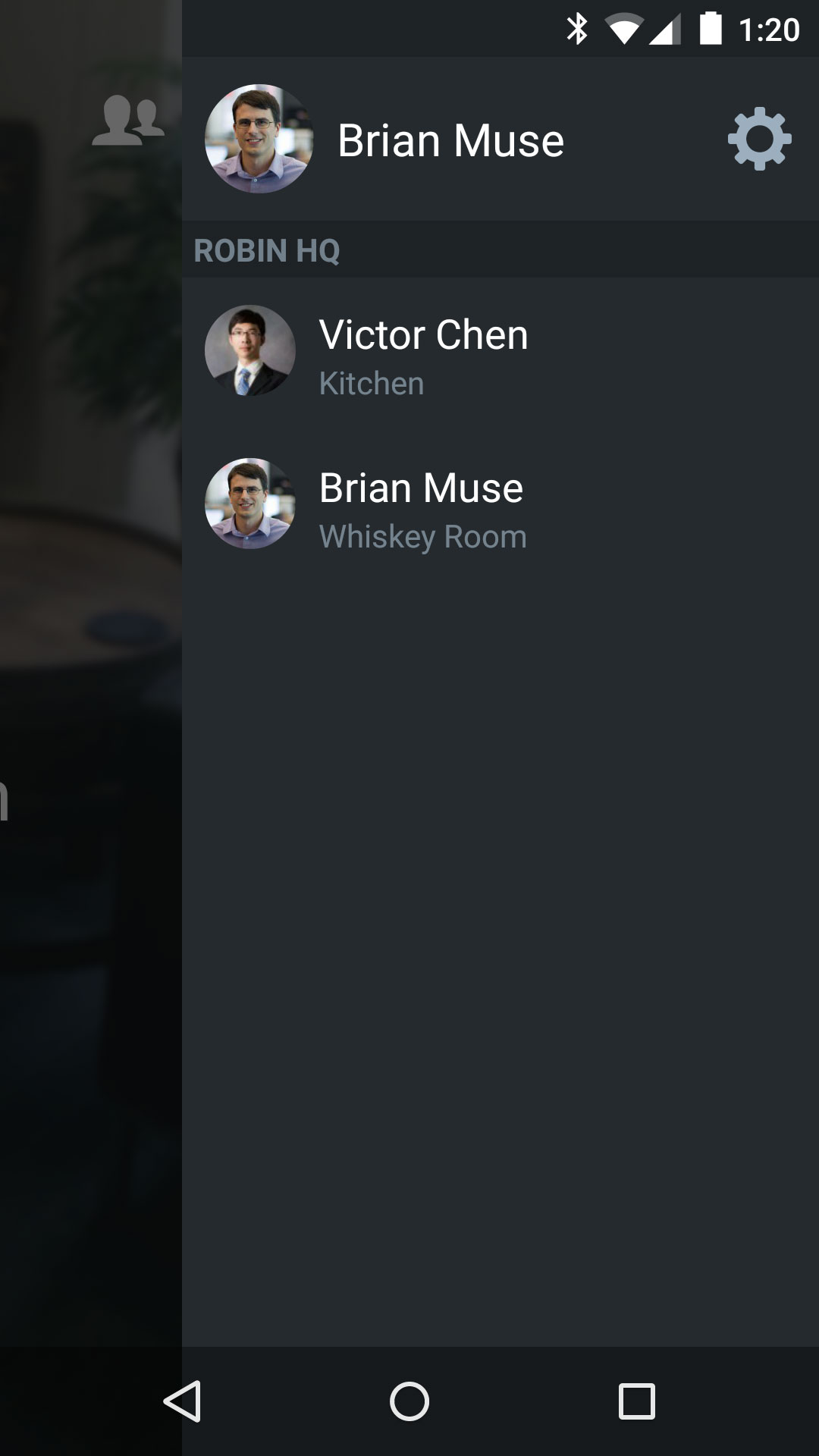Tap the battery status icon
Image resolution: width=819 pixels, height=1456 pixels.
click(x=711, y=29)
